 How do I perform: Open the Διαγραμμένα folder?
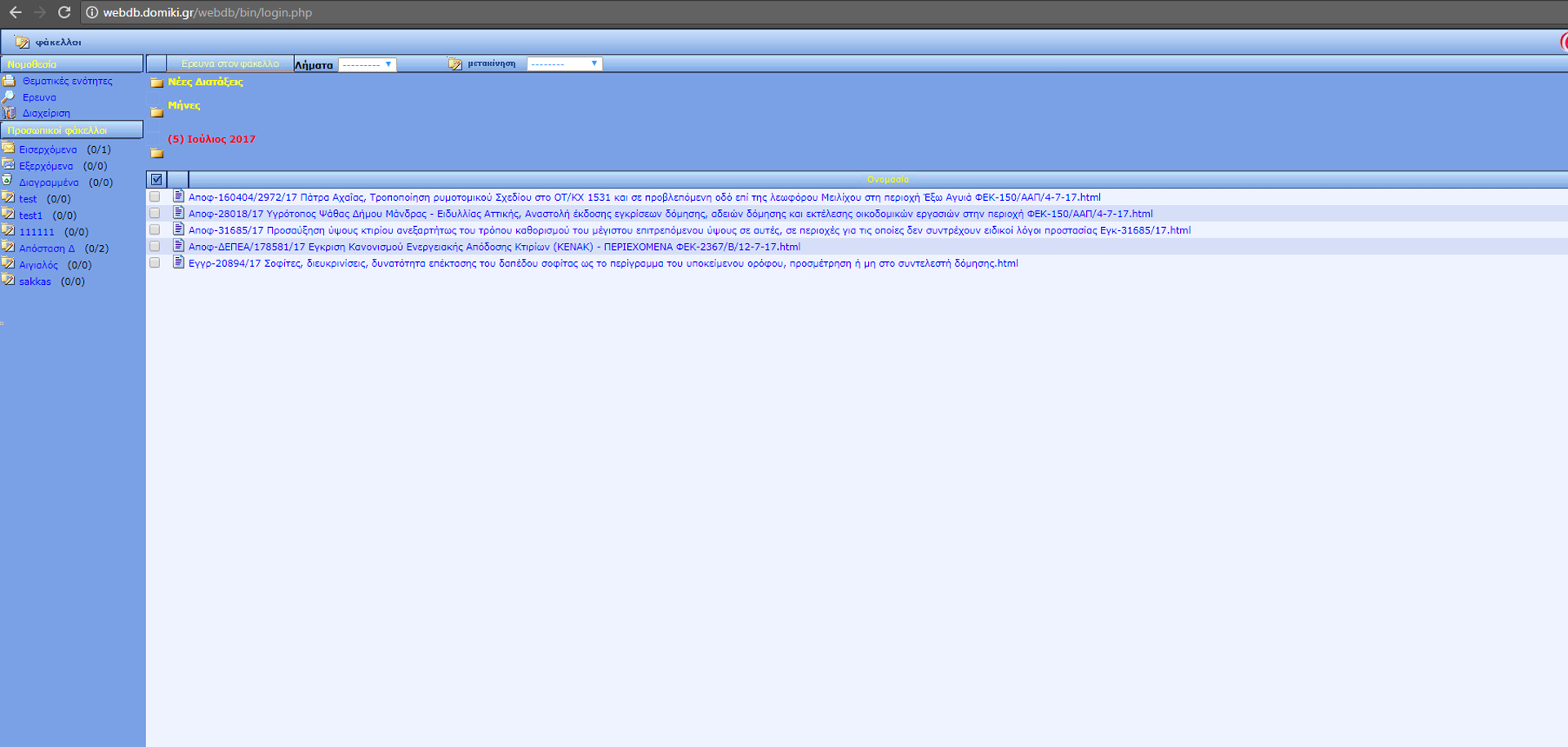(x=49, y=183)
